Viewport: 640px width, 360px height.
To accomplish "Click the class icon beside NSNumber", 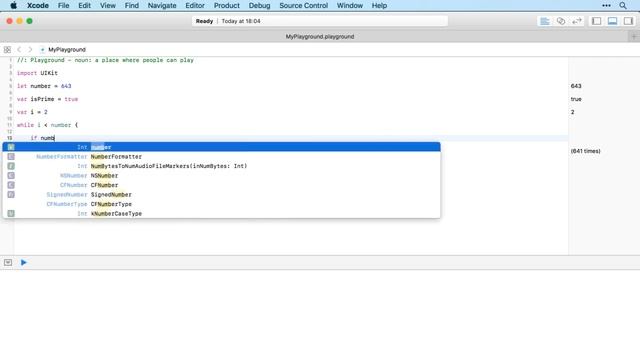I will (11, 176).
